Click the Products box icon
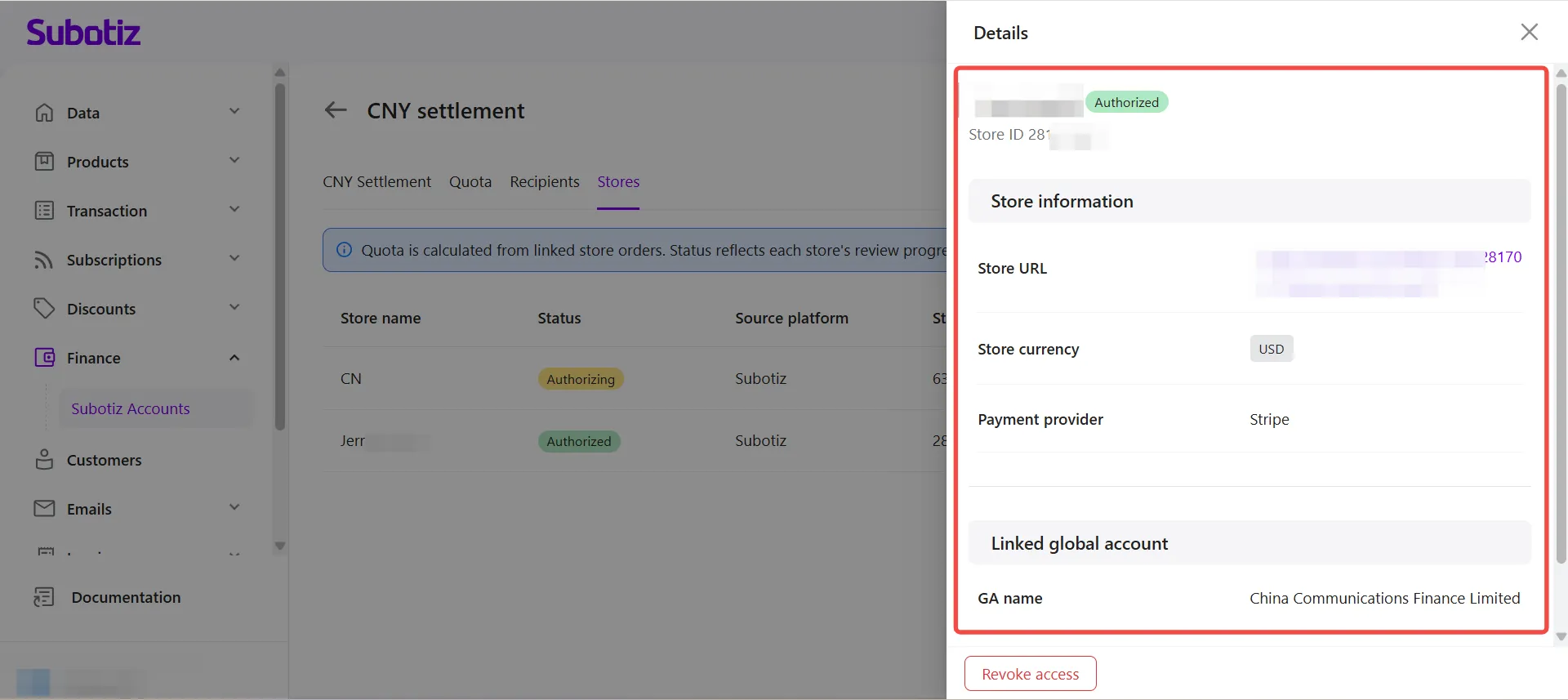Screen dimensions: 1568x700 pyautogui.click(x=44, y=162)
